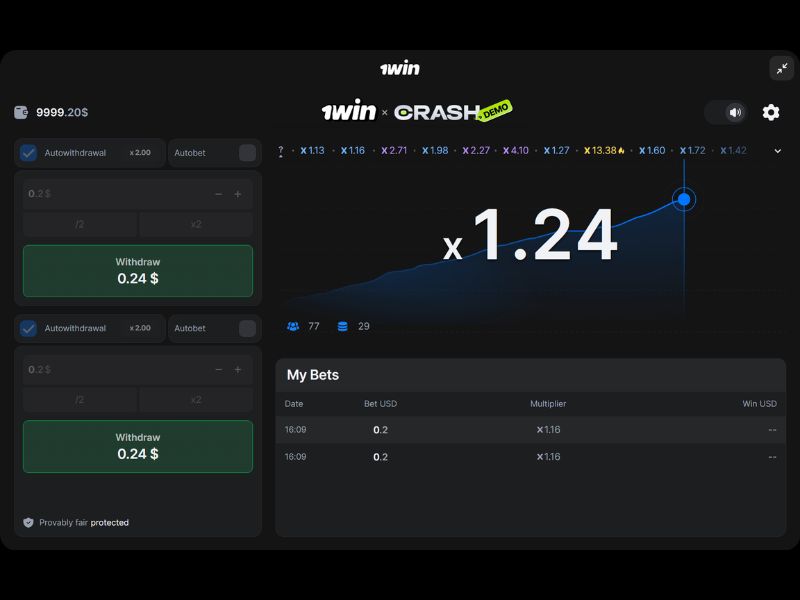Click the top bet amount input field

pyautogui.click(x=115, y=194)
